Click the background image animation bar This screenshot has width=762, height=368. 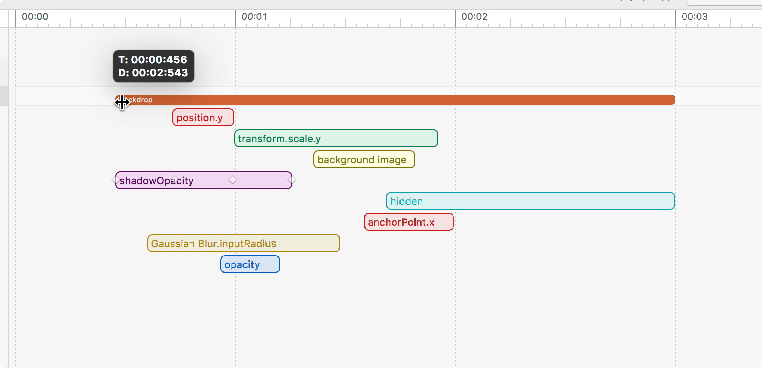(x=364, y=159)
